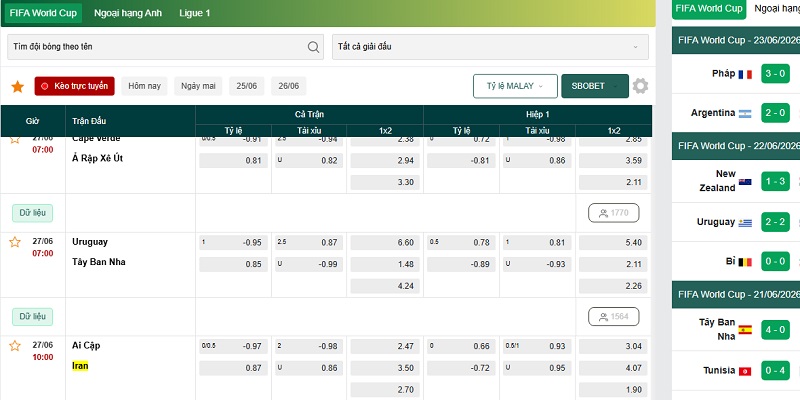Open the Tây Ban Nha 4 - 0 score
The height and width of the screenshot is (400, 800).
click(776, 330)
